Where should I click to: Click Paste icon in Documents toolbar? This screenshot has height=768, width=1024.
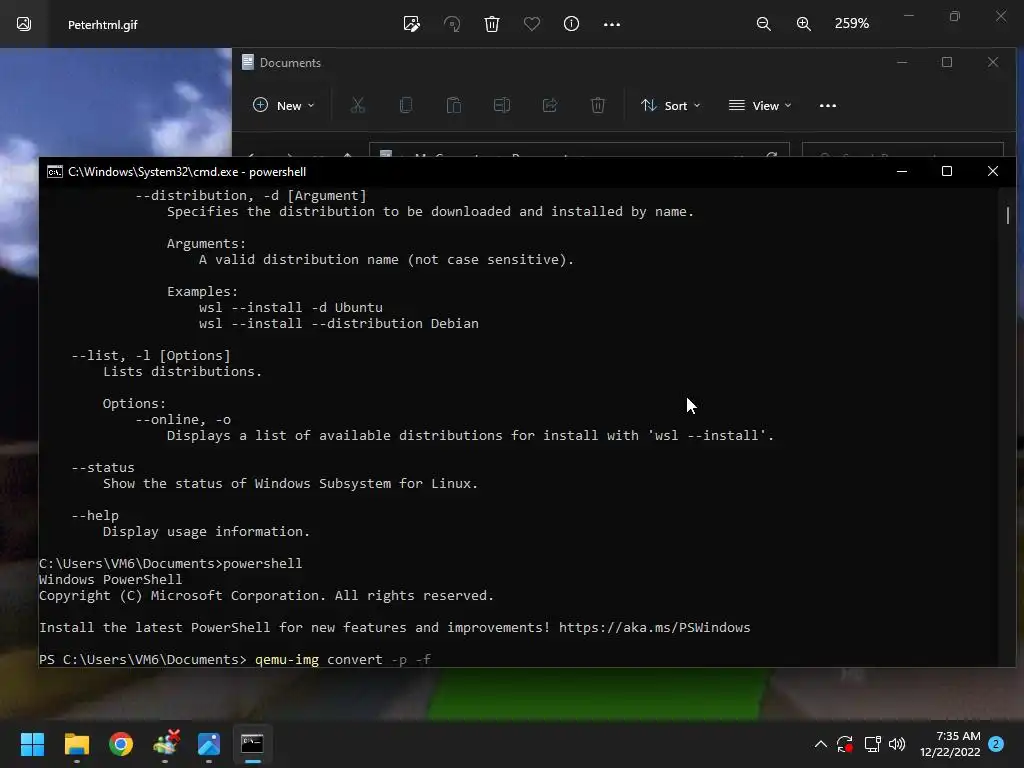pos(454,105)
